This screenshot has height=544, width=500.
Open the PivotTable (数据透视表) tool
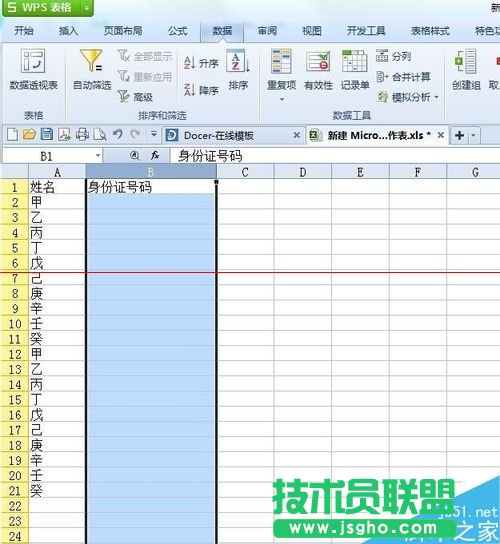[x=33, y=70]
